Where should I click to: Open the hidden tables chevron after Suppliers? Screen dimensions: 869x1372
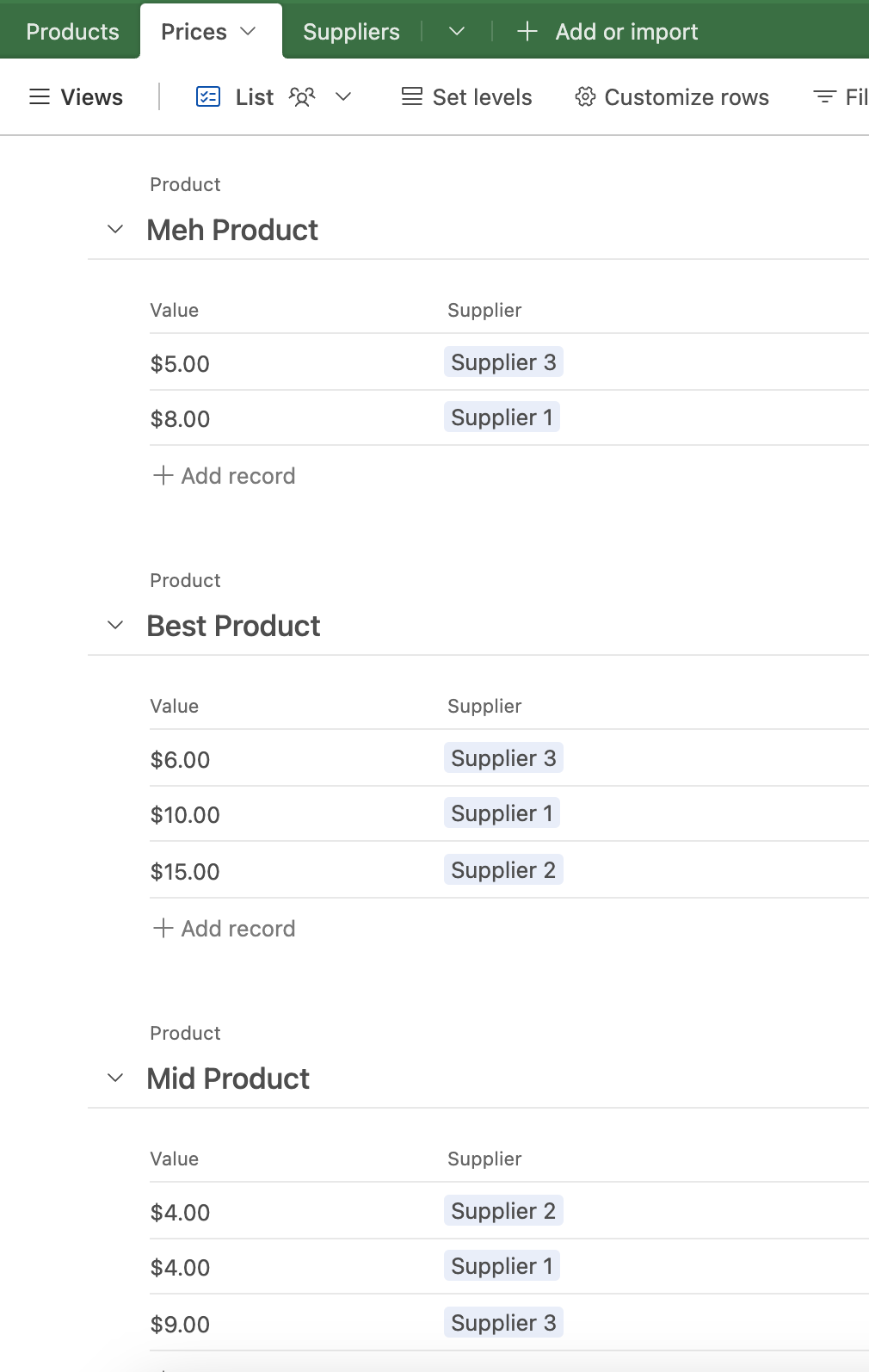tap(457, 32)
